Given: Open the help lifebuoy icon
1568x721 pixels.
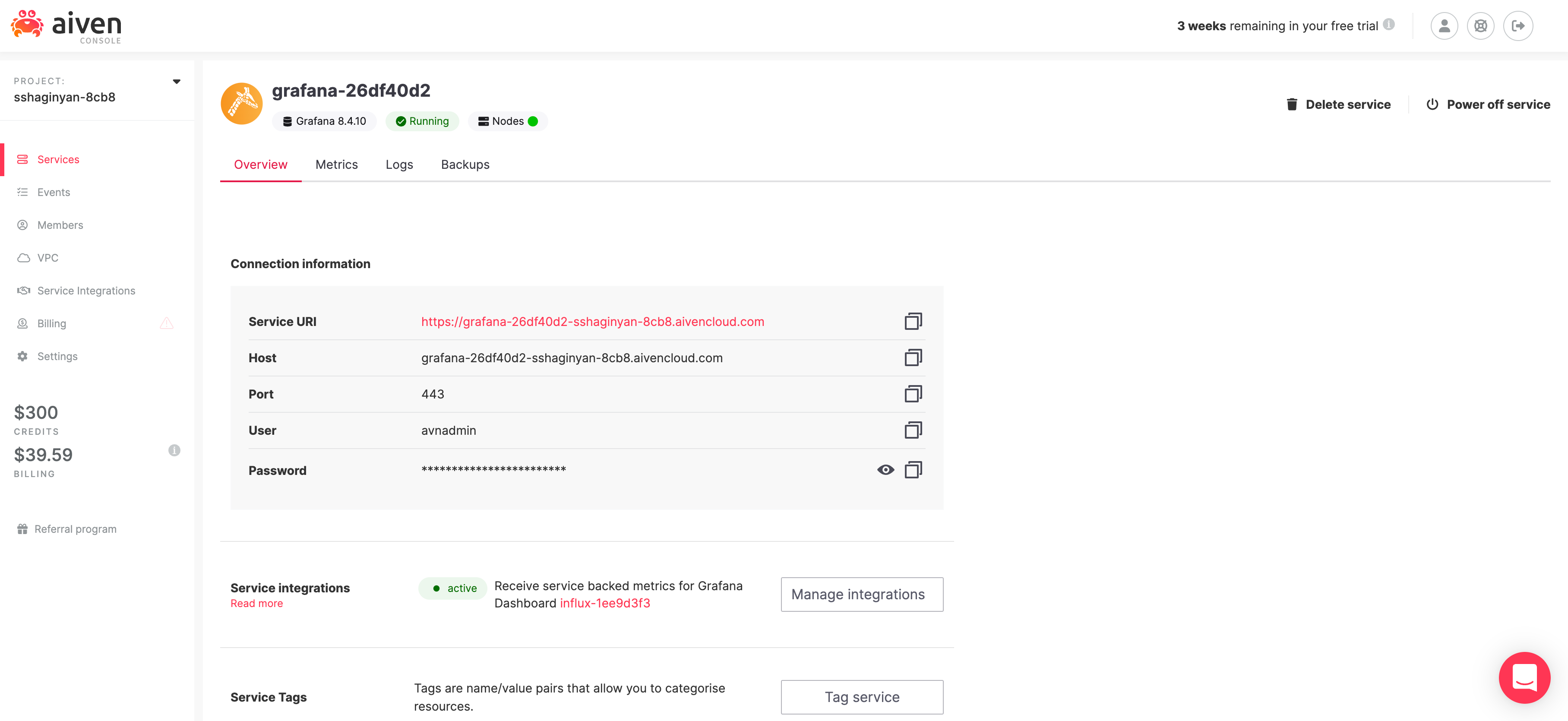Looking at the screenshot, I should (1480, 25).
